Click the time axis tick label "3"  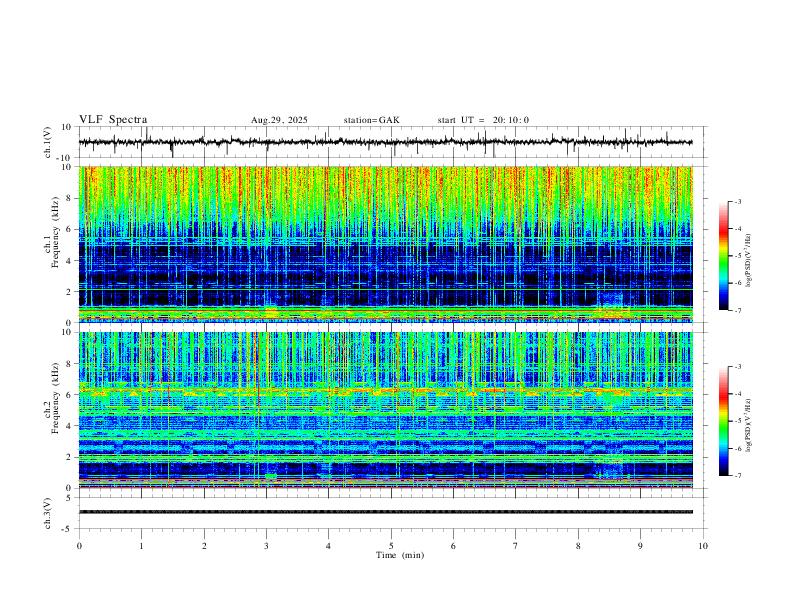point(266,546)
